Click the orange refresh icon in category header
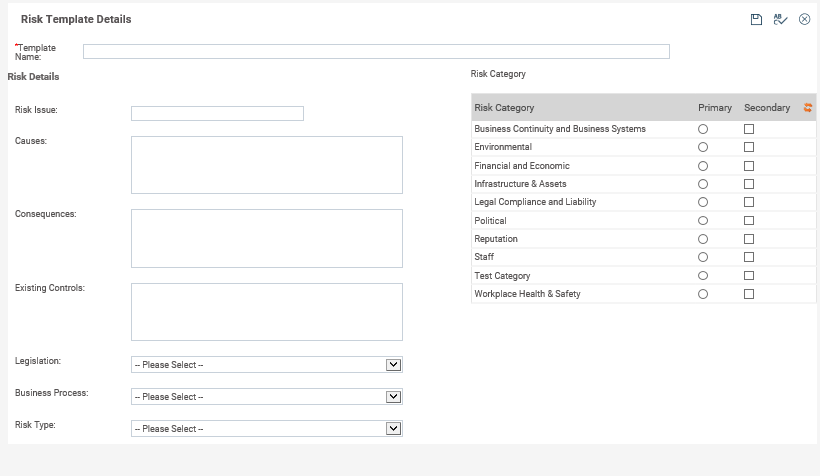 pos(808,108)
